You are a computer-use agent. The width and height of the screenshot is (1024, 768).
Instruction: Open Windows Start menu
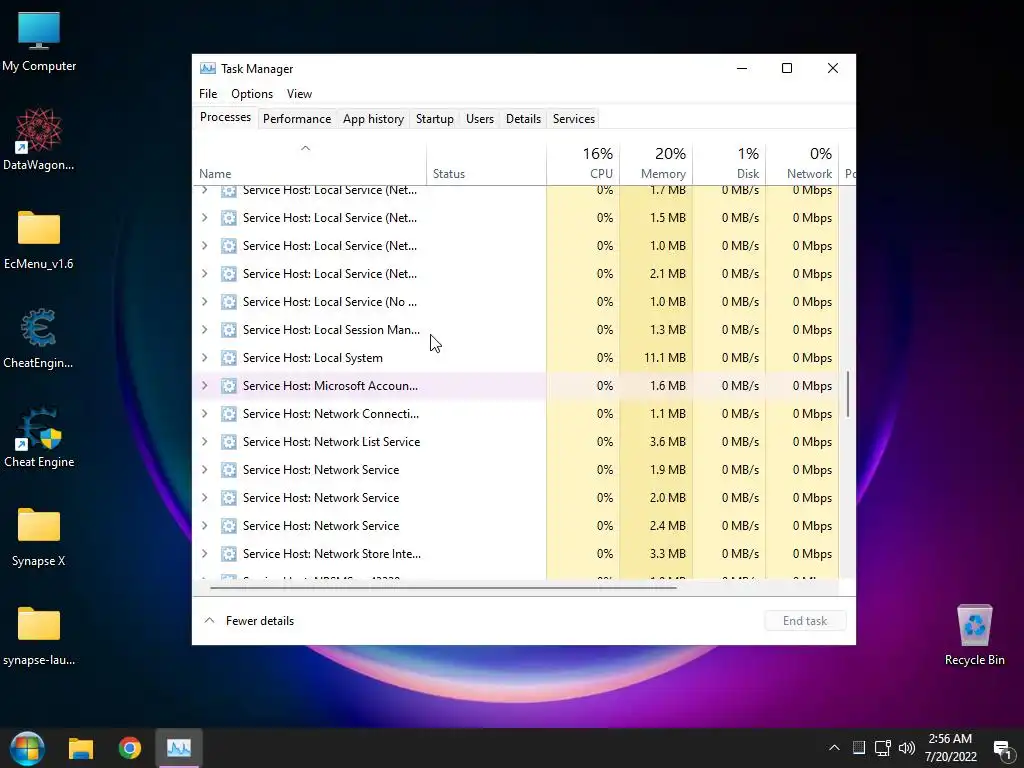(27, 748)
